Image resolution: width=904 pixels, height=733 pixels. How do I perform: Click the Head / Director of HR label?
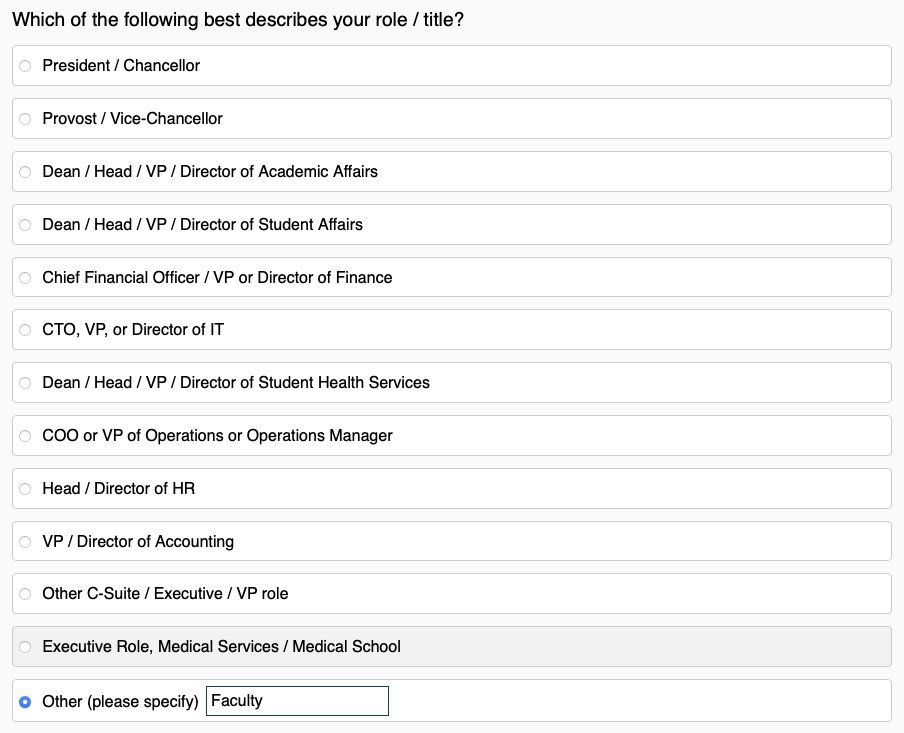[118, 489]
